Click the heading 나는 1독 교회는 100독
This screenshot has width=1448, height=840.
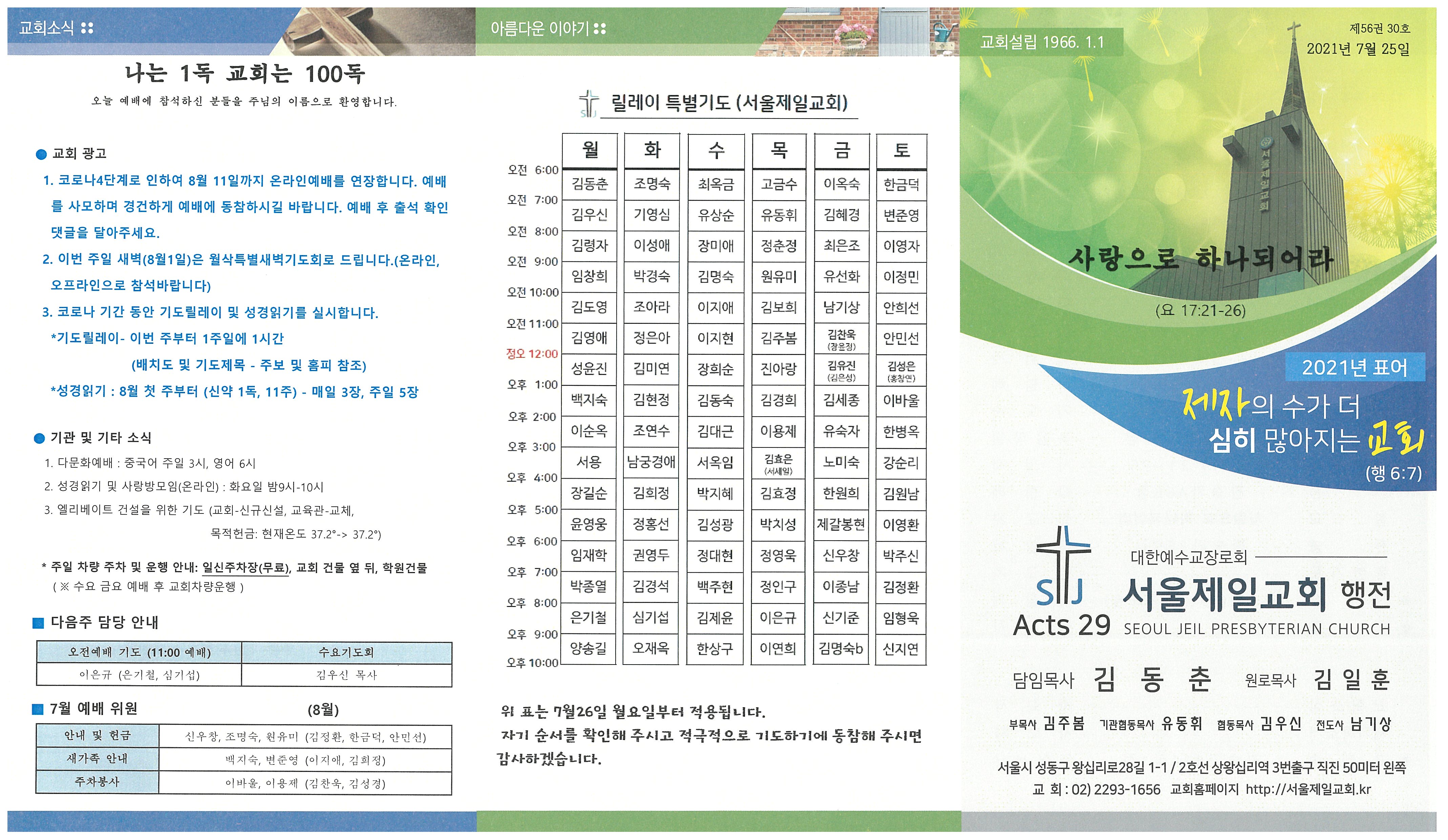(245, 73)
